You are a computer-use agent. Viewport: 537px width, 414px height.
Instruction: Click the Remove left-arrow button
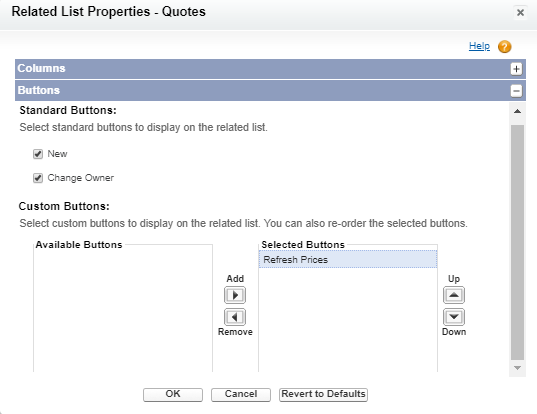coord(235,317)
